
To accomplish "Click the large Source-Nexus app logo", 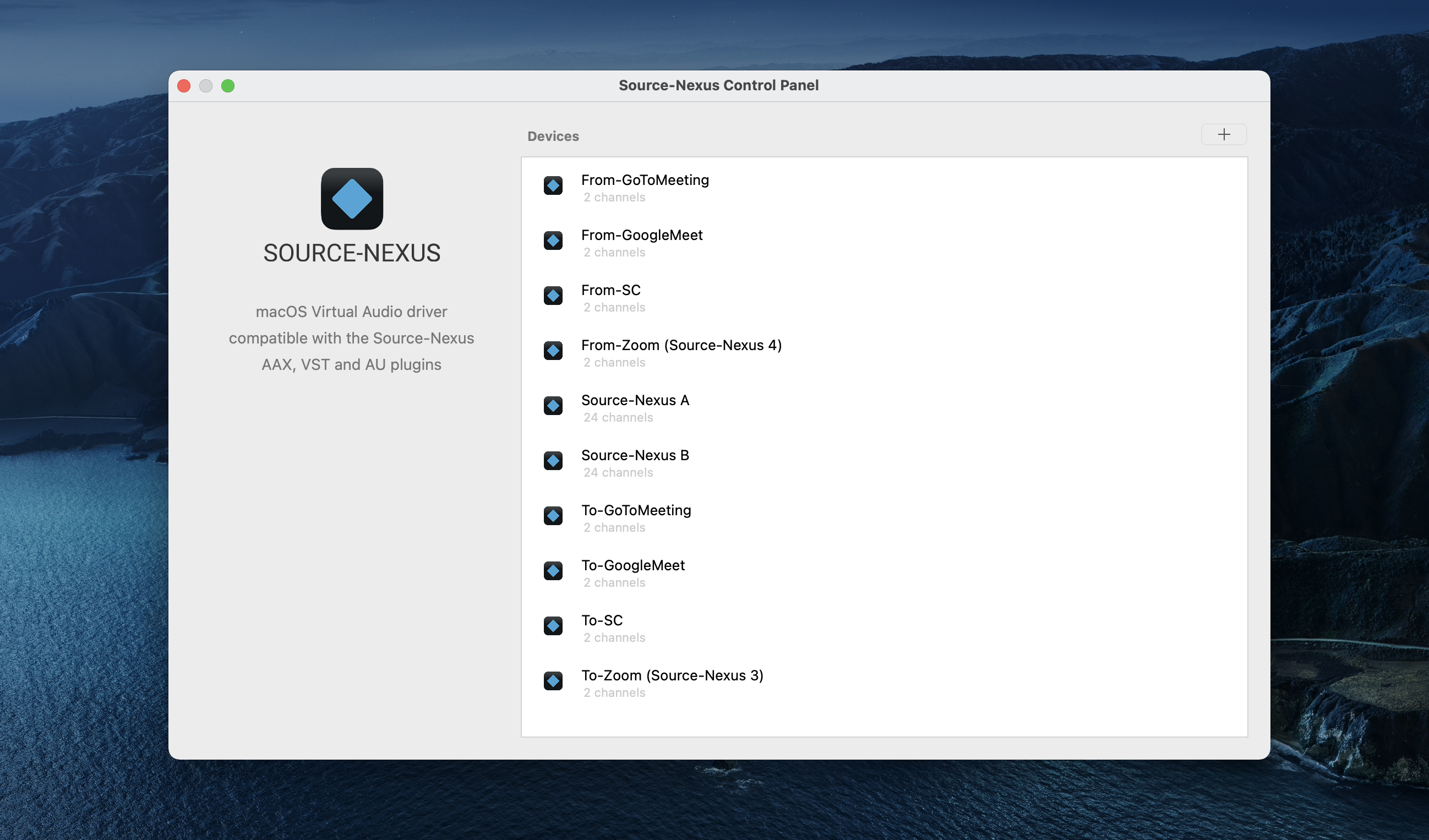I will (352, 199).
